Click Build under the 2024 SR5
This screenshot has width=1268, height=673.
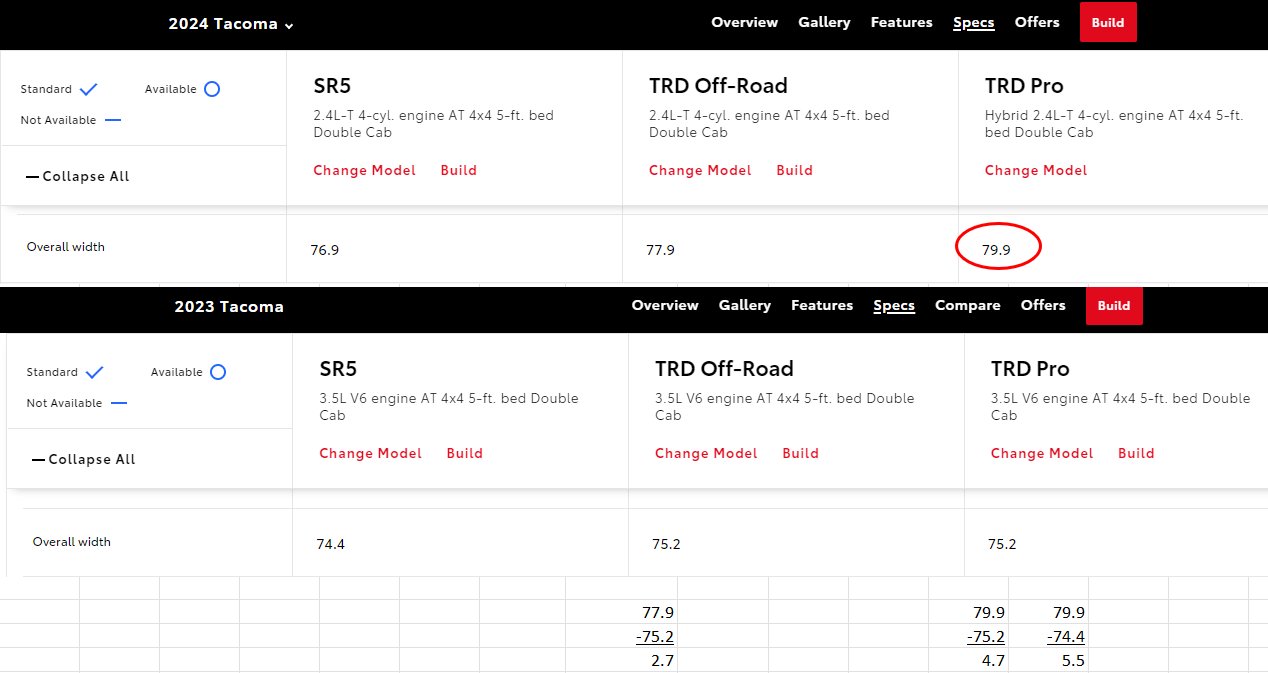point(459,170)
